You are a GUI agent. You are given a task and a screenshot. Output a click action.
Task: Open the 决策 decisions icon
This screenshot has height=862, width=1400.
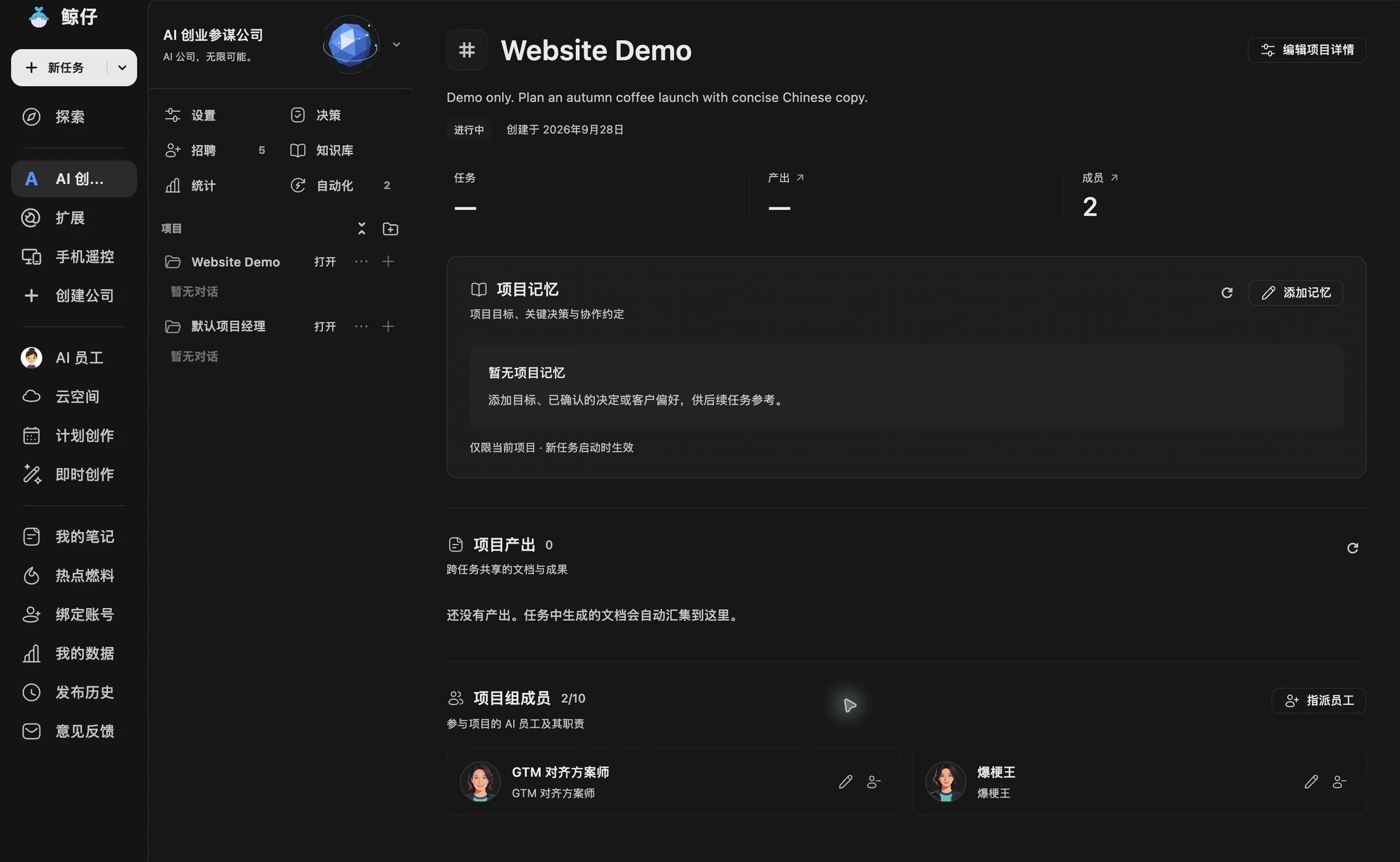(298, 115)
